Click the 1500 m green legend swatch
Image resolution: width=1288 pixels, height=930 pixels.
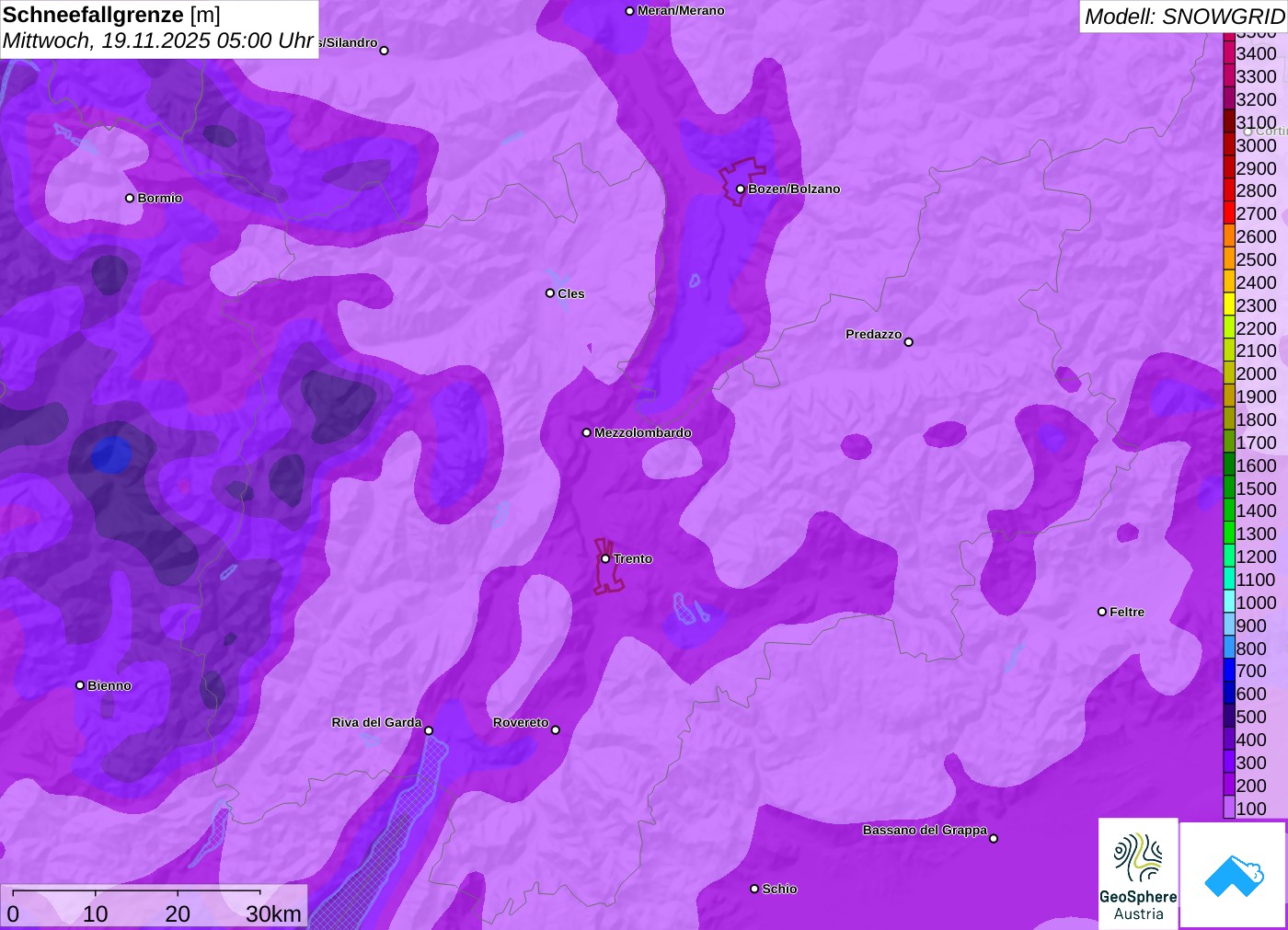click(x=1229, y=488)
